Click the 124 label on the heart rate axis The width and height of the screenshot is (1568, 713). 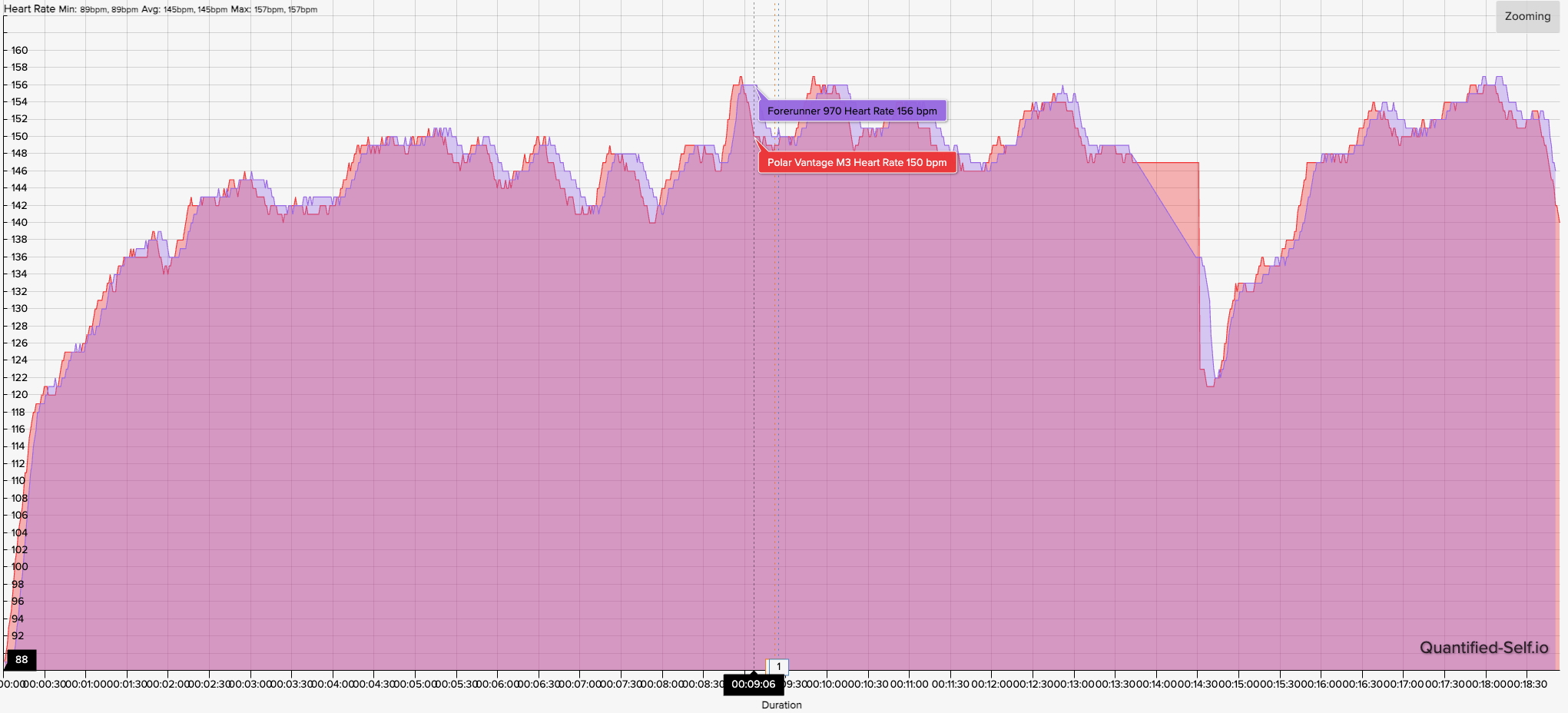pyautogui.click(x=19, y=360)
